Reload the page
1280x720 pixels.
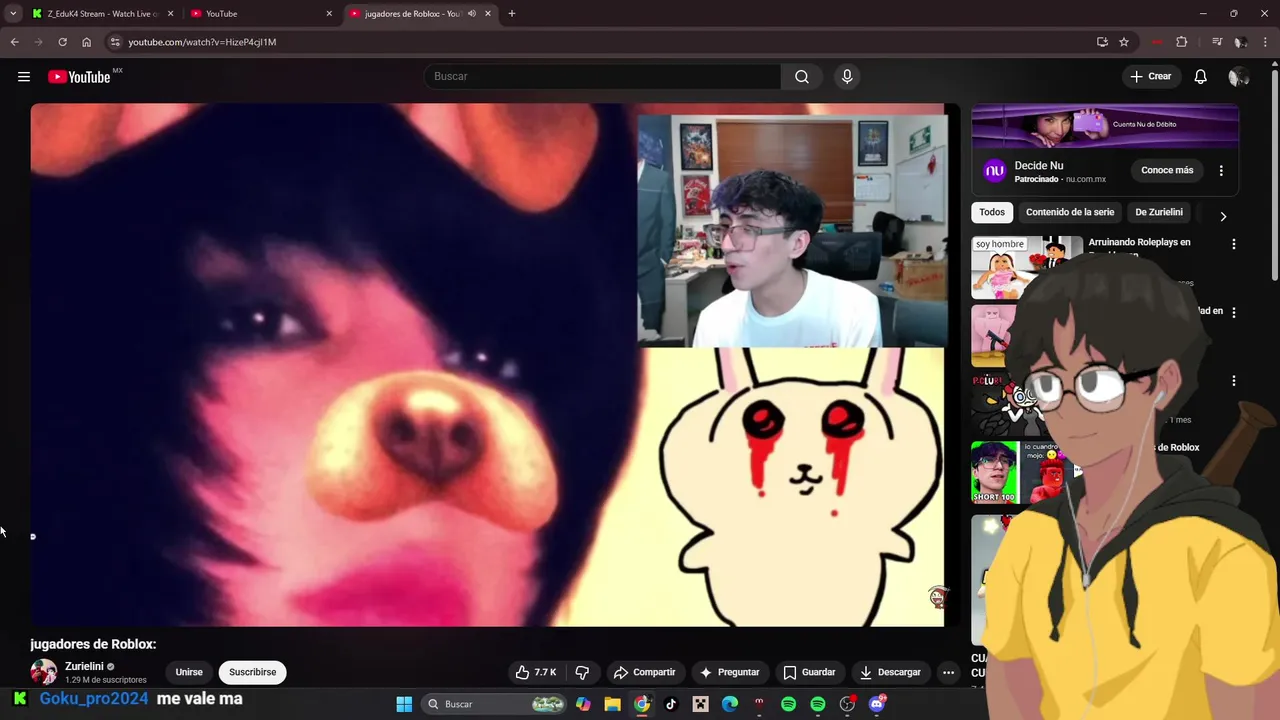point(62,42)
